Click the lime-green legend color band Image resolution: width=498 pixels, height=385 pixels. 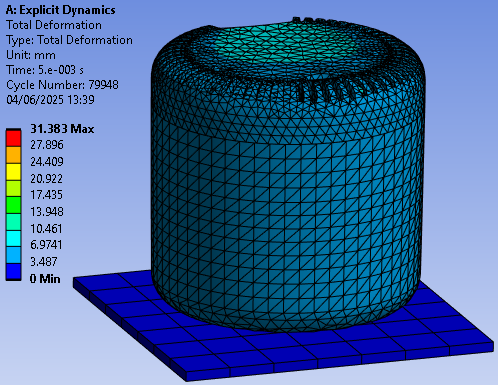[x=13, y=188]
